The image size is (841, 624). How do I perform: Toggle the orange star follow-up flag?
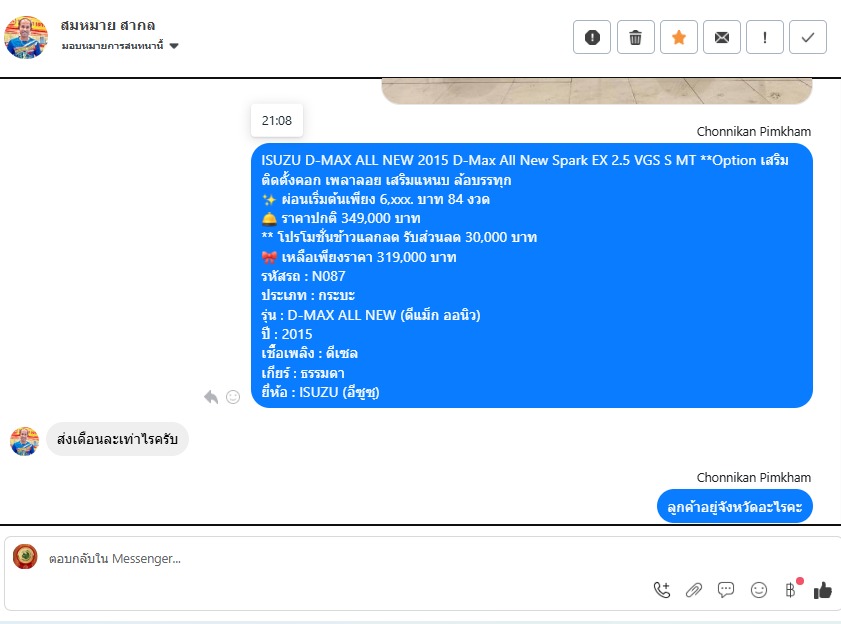678,37
